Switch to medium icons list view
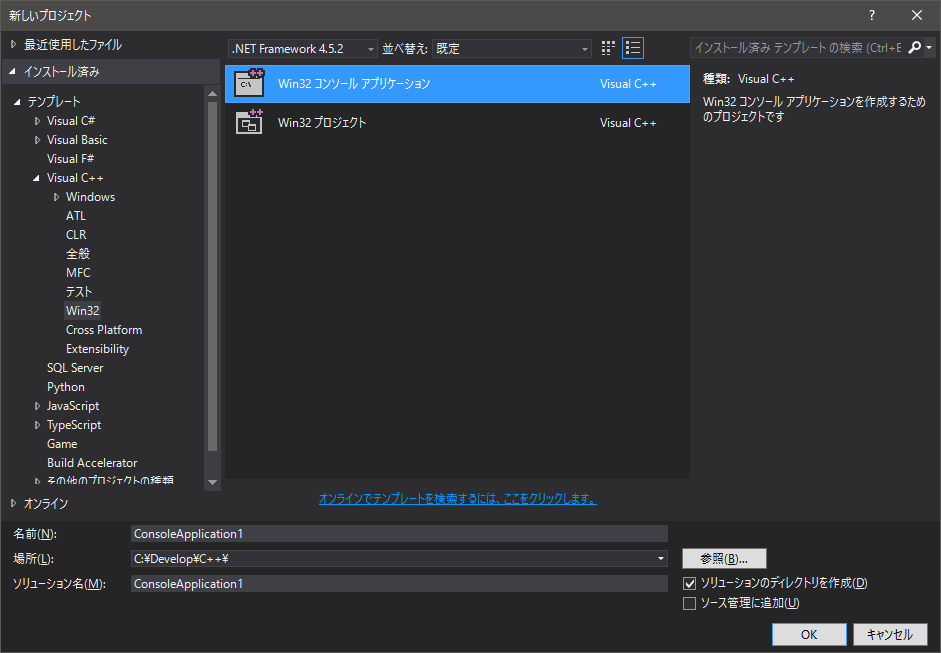The height and width of the screenshot is (653, 941). click(x=633, y=48)
